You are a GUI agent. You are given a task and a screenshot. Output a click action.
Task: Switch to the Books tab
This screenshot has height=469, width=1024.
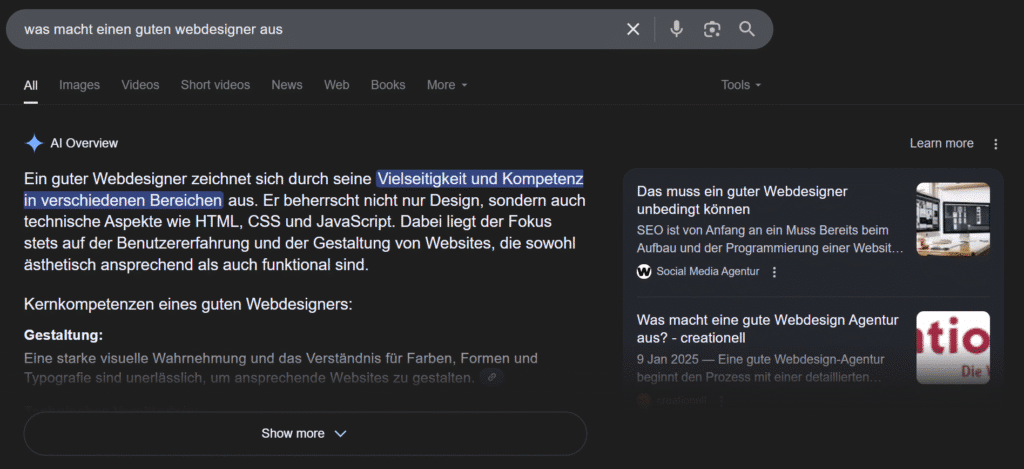pos(388,85)
